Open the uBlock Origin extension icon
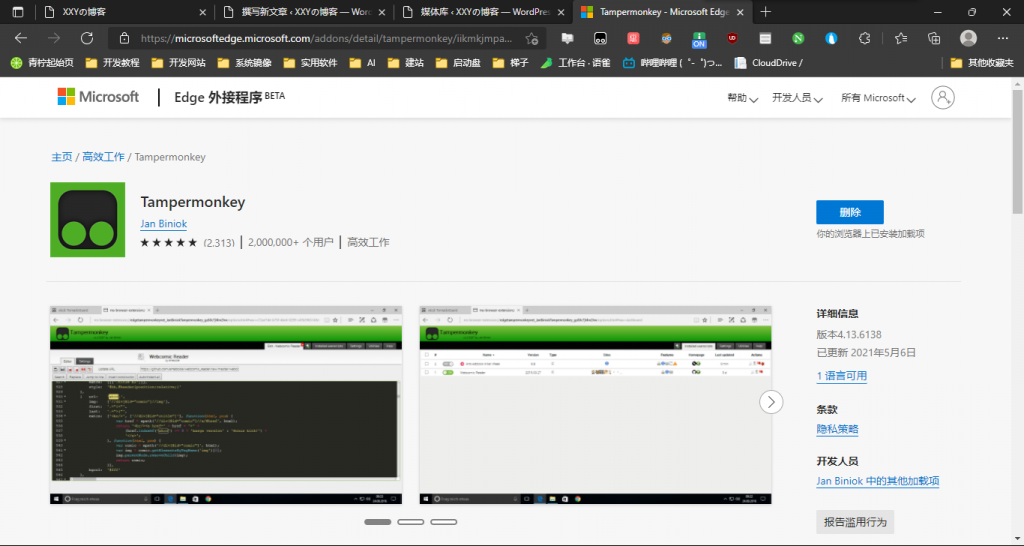This screenshot has width=1024, height=546. [732, 38]
